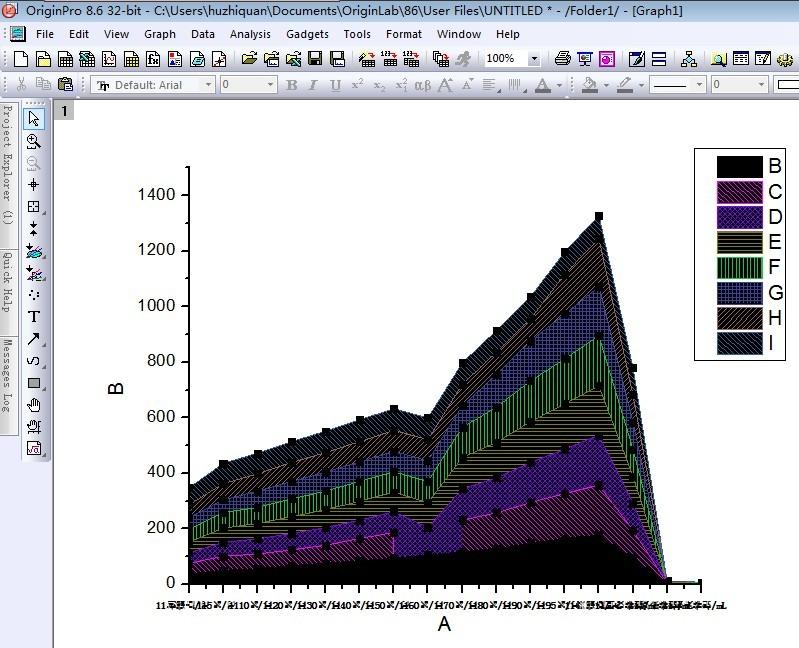
Task: Open the Format menu
Action: pyautogui.click(x=404, y=34)
